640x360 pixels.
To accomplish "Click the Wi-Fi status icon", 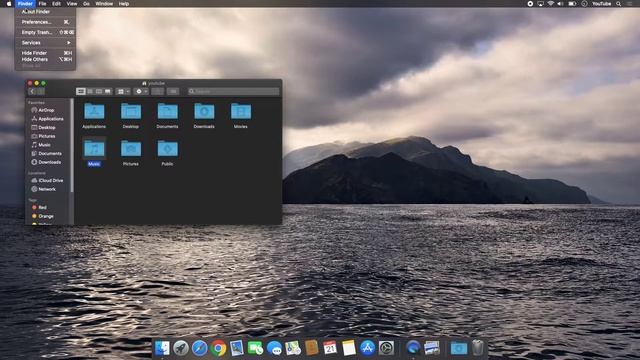I will 550,4.
